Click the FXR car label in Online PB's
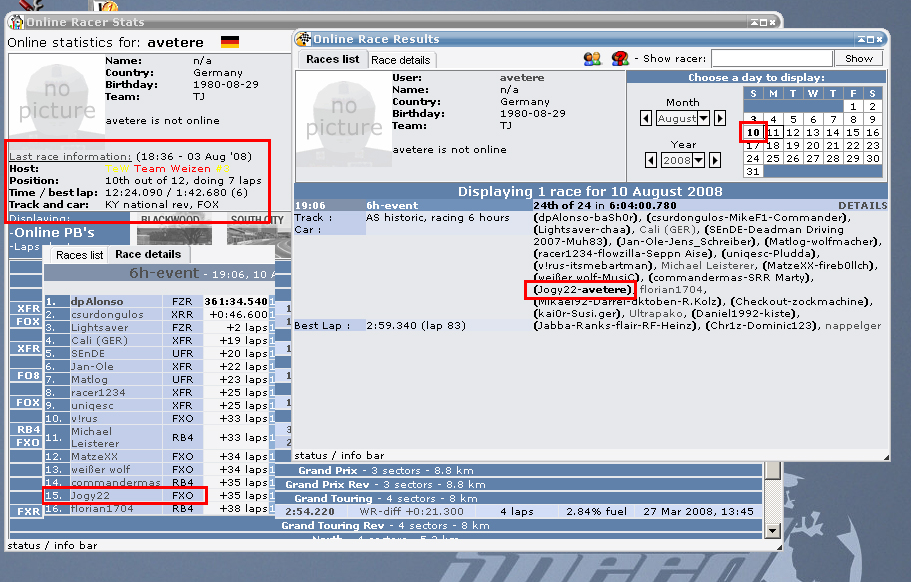Image resolution: width=911 pixels, height=582 pixels. (28, 512)
